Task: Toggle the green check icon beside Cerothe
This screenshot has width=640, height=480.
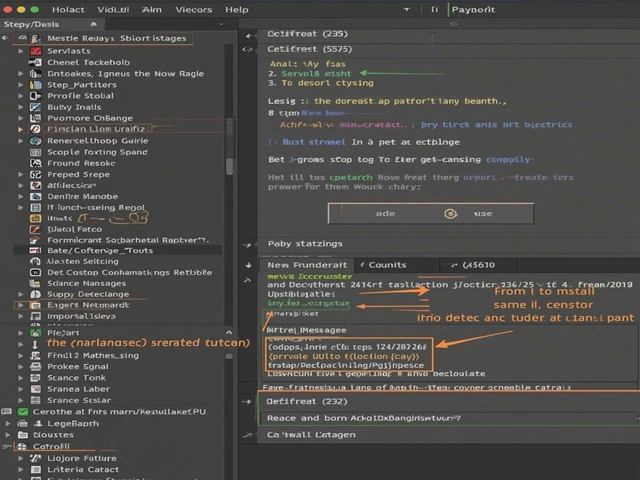Action: [23, 411]
